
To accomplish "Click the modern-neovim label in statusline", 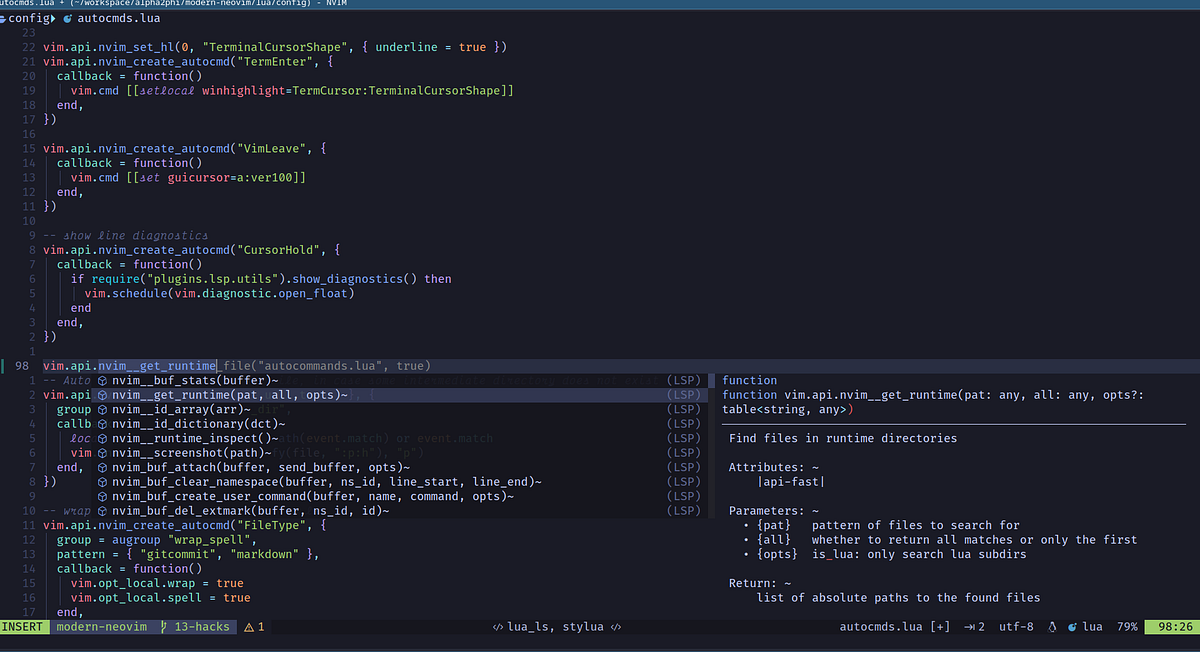I will tap(100, 626).
